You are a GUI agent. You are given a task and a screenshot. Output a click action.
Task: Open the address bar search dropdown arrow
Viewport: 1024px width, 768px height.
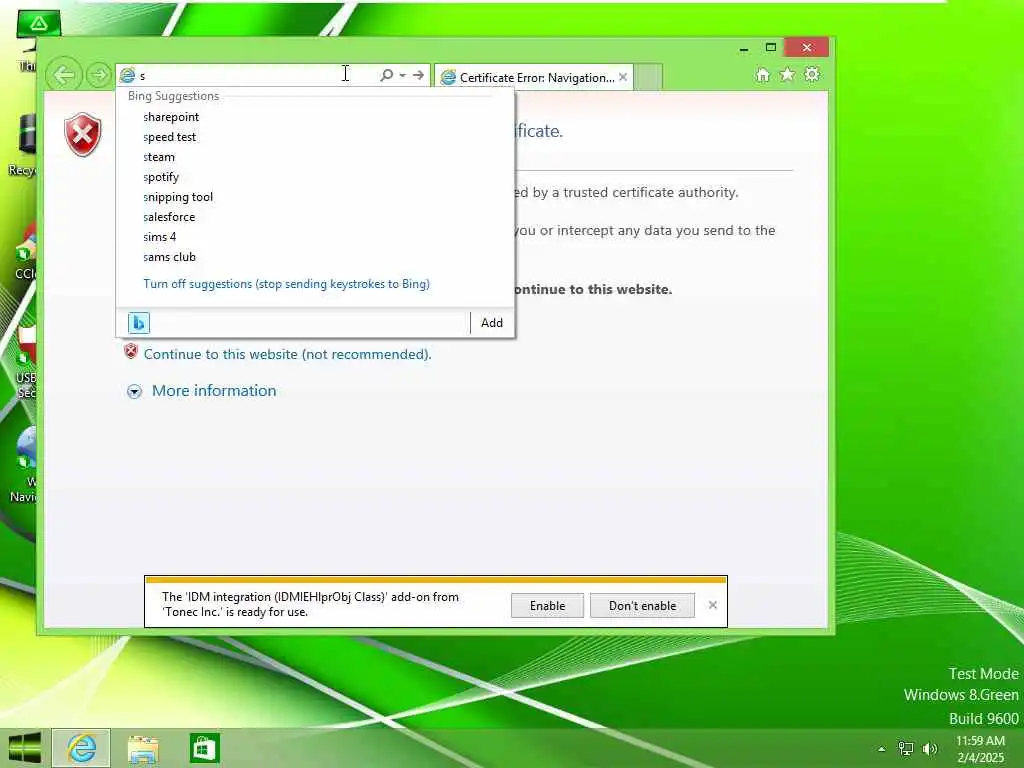[402, 75]
